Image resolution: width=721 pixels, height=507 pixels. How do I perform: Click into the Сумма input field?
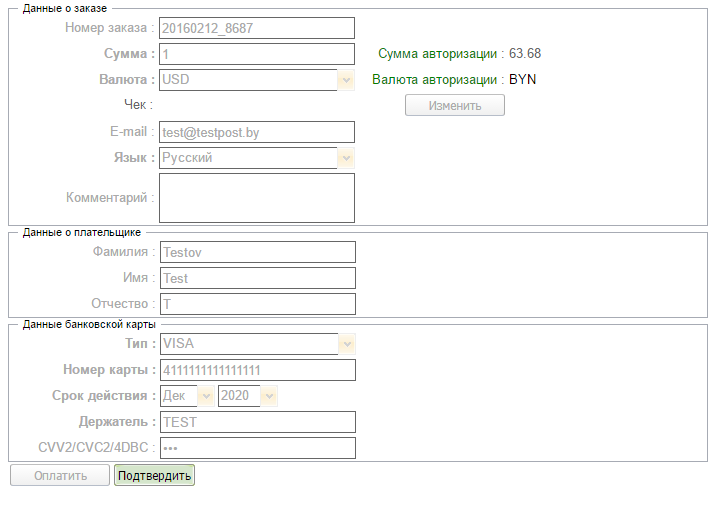click(257, 54)
